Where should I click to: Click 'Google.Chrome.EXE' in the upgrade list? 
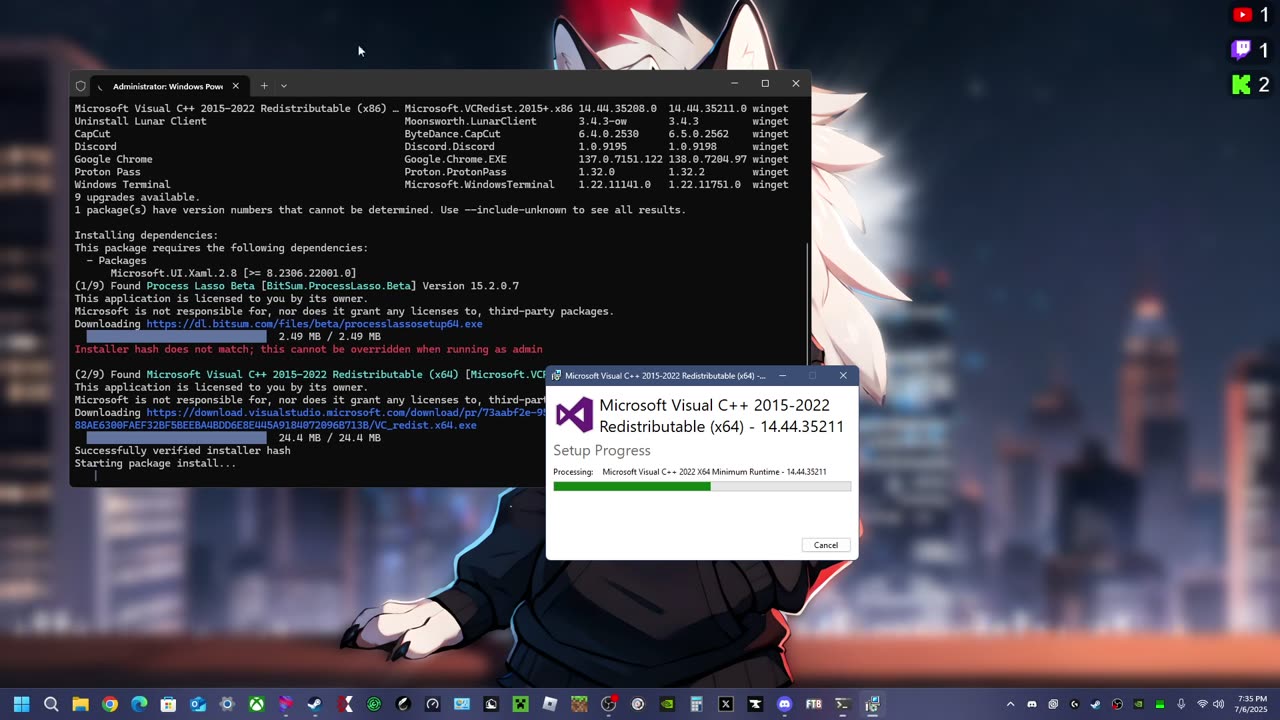point(455,159)
